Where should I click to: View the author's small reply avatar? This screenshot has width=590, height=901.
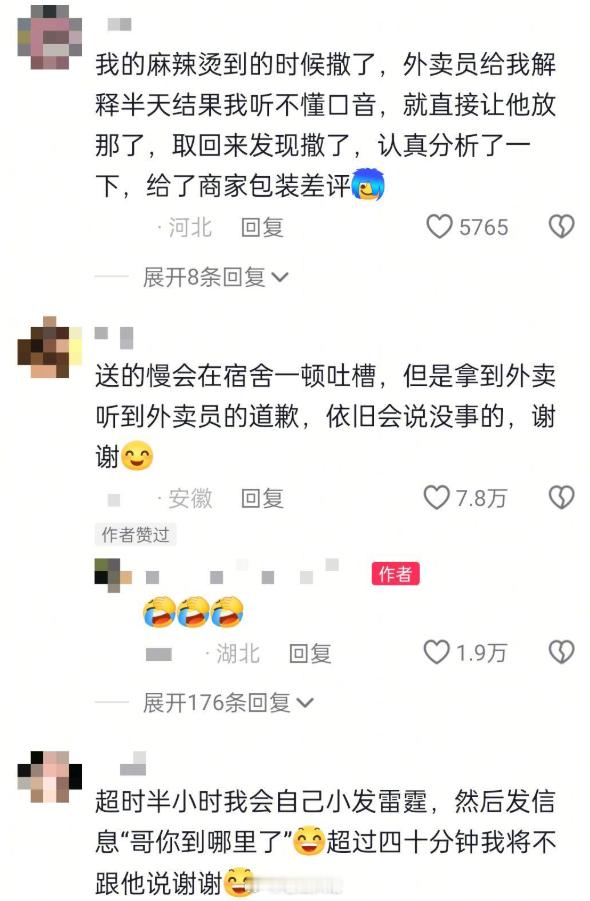point(113,575)
